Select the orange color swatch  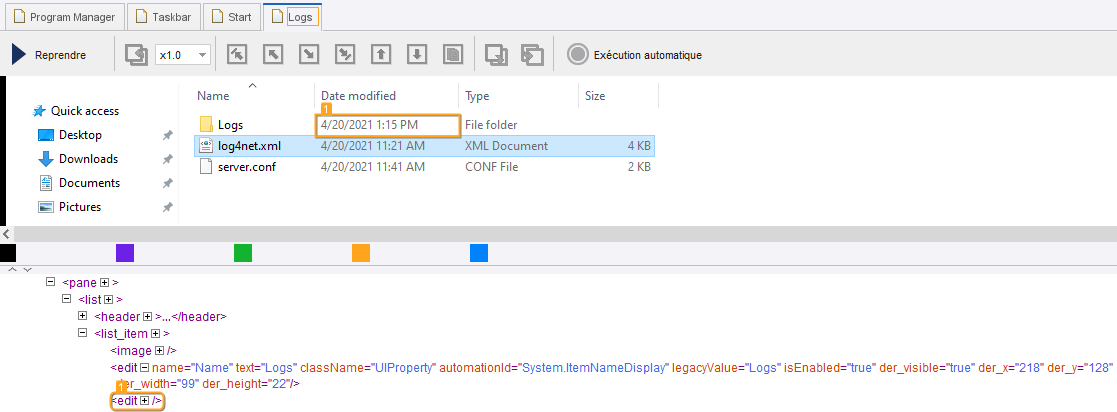(361, 253)
